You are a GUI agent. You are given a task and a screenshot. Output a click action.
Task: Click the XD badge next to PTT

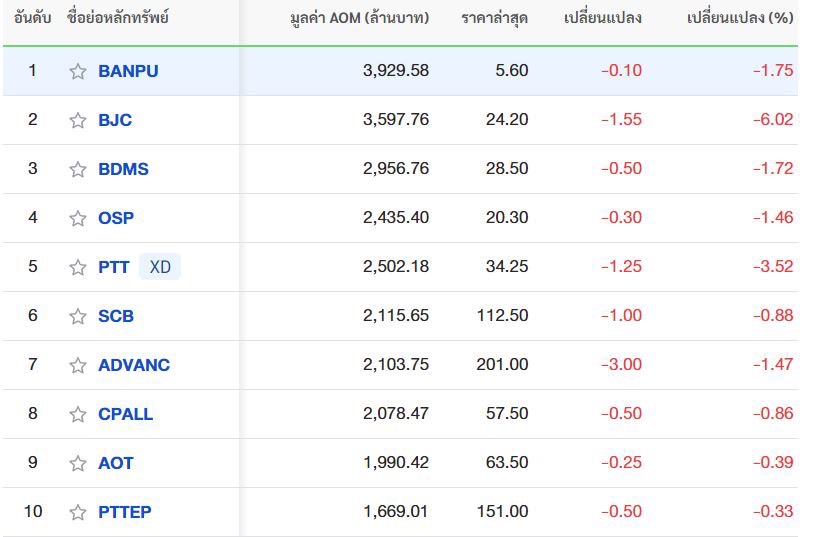pos(160,267)
